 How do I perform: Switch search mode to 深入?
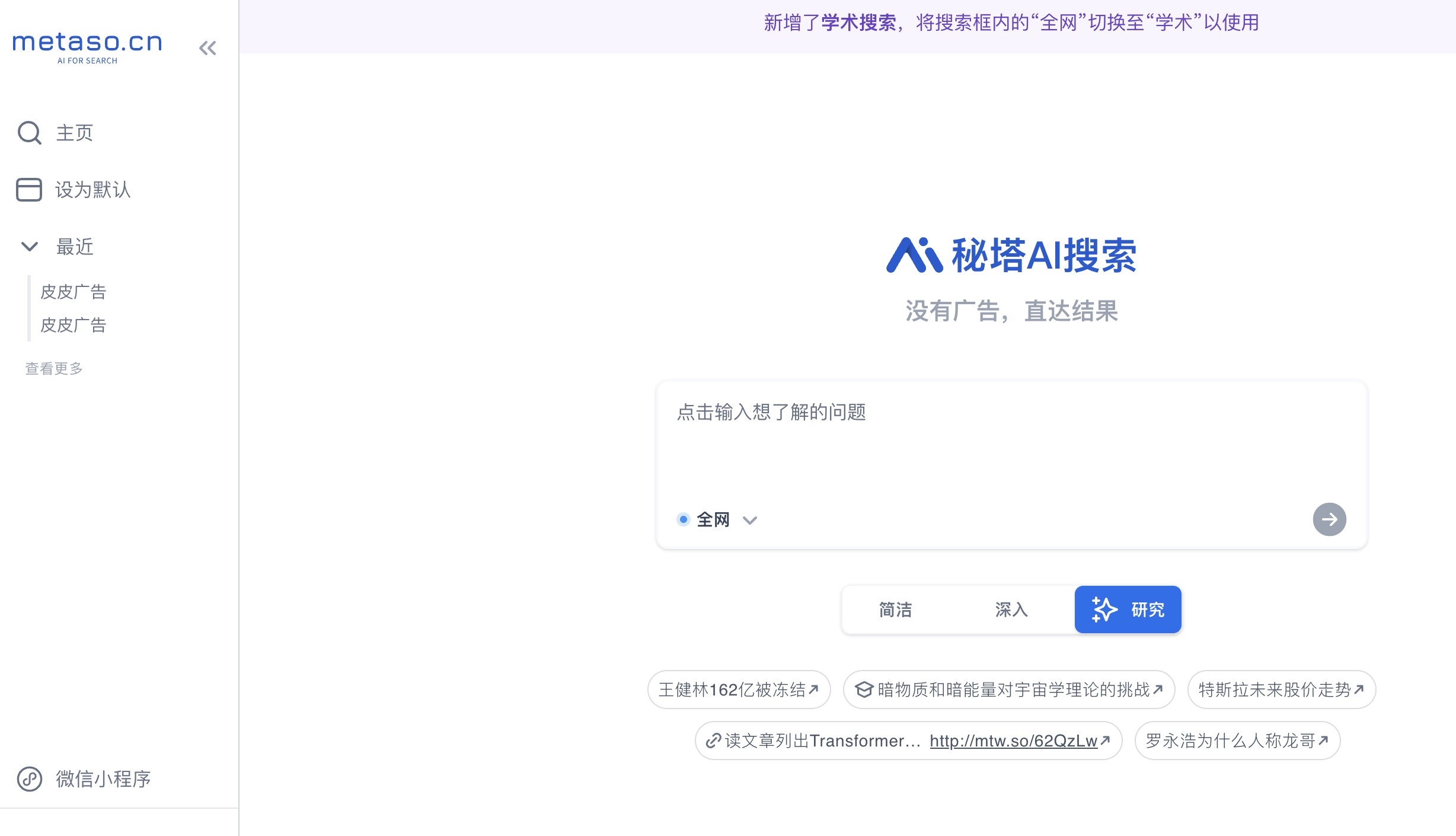coord(1010,610)
